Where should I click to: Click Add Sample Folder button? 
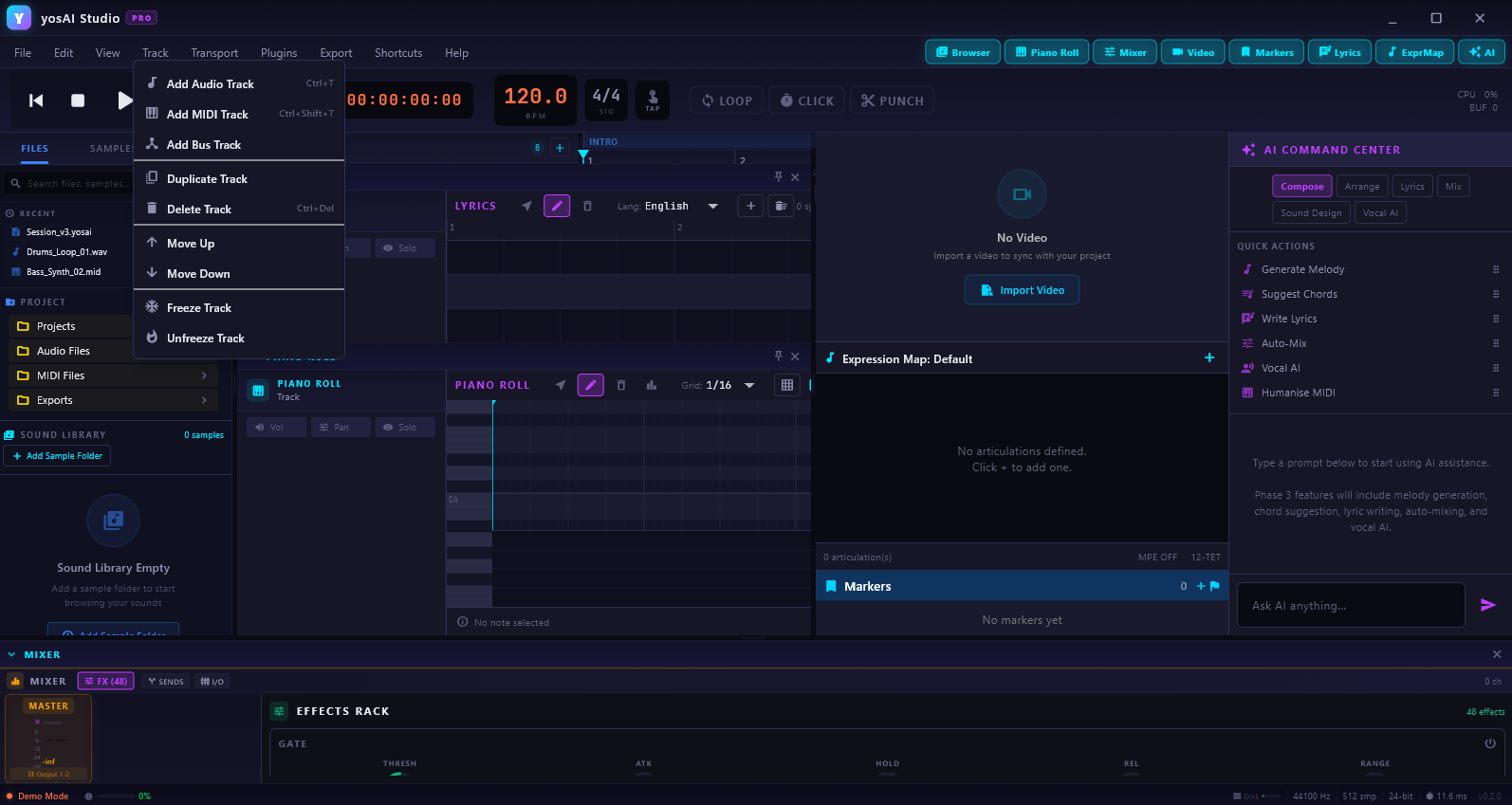pyautogui.click(x=57, y=456)
